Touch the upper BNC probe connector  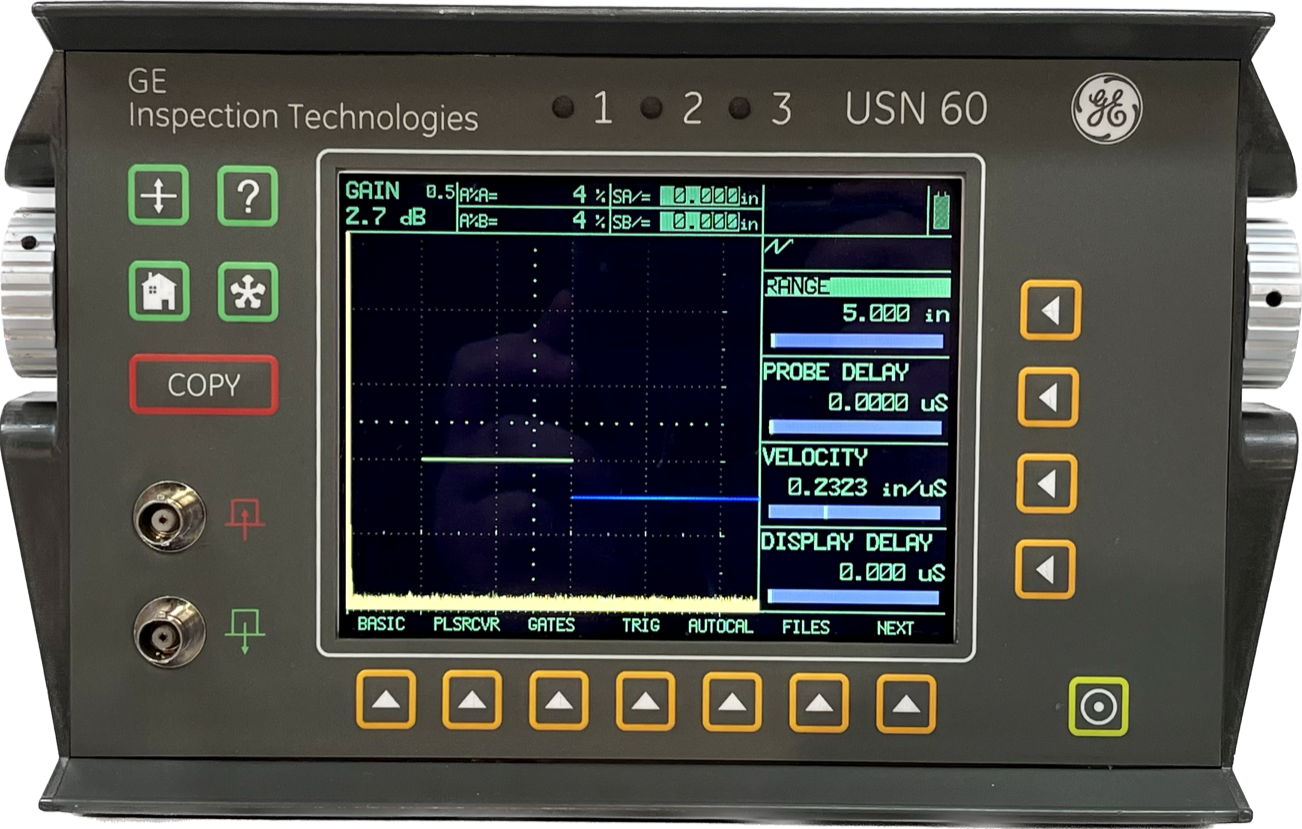169,516
